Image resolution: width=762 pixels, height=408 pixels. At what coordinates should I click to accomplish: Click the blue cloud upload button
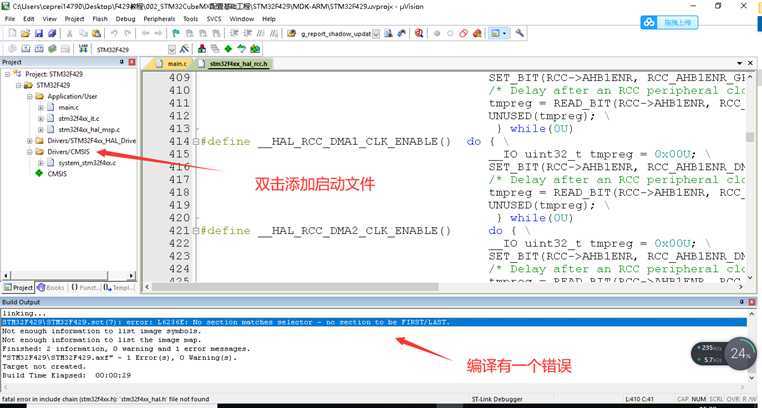point(669,22)
